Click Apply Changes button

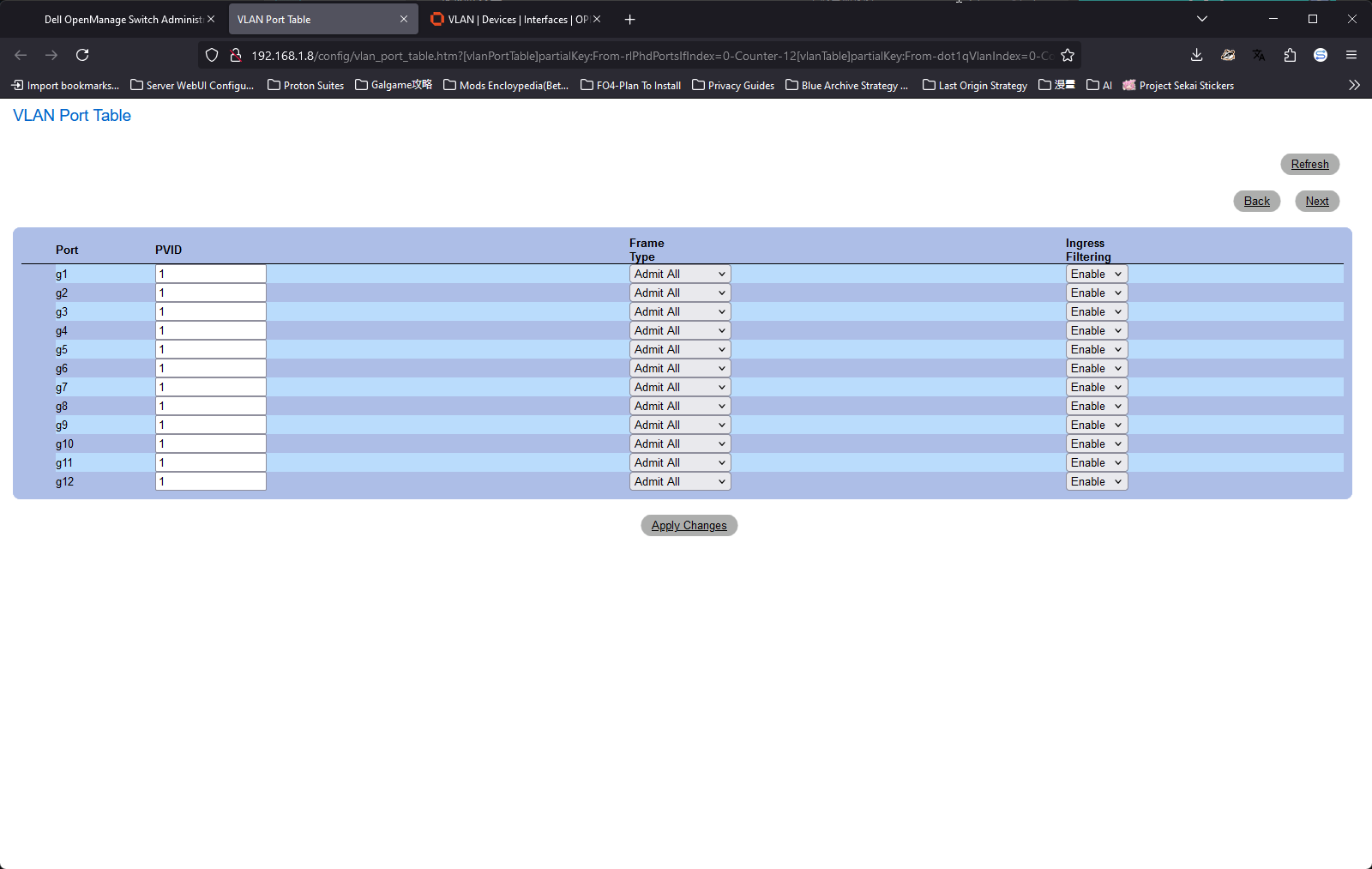tap(689, 525)
